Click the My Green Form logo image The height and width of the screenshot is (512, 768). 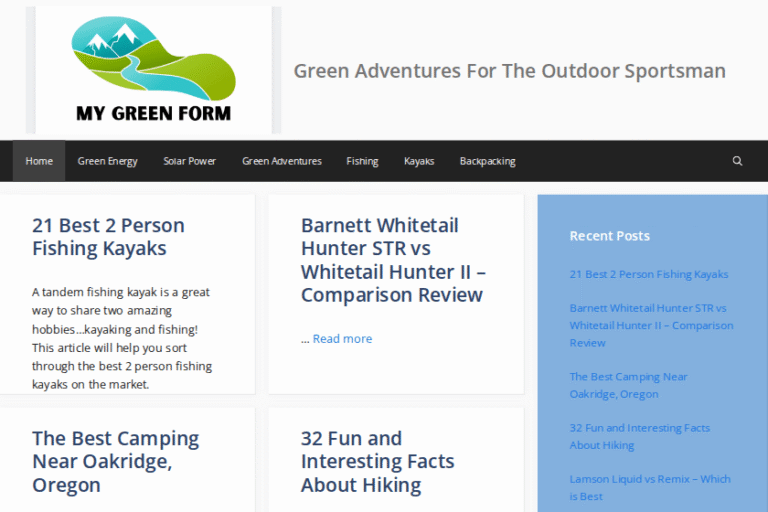(153, 70)
